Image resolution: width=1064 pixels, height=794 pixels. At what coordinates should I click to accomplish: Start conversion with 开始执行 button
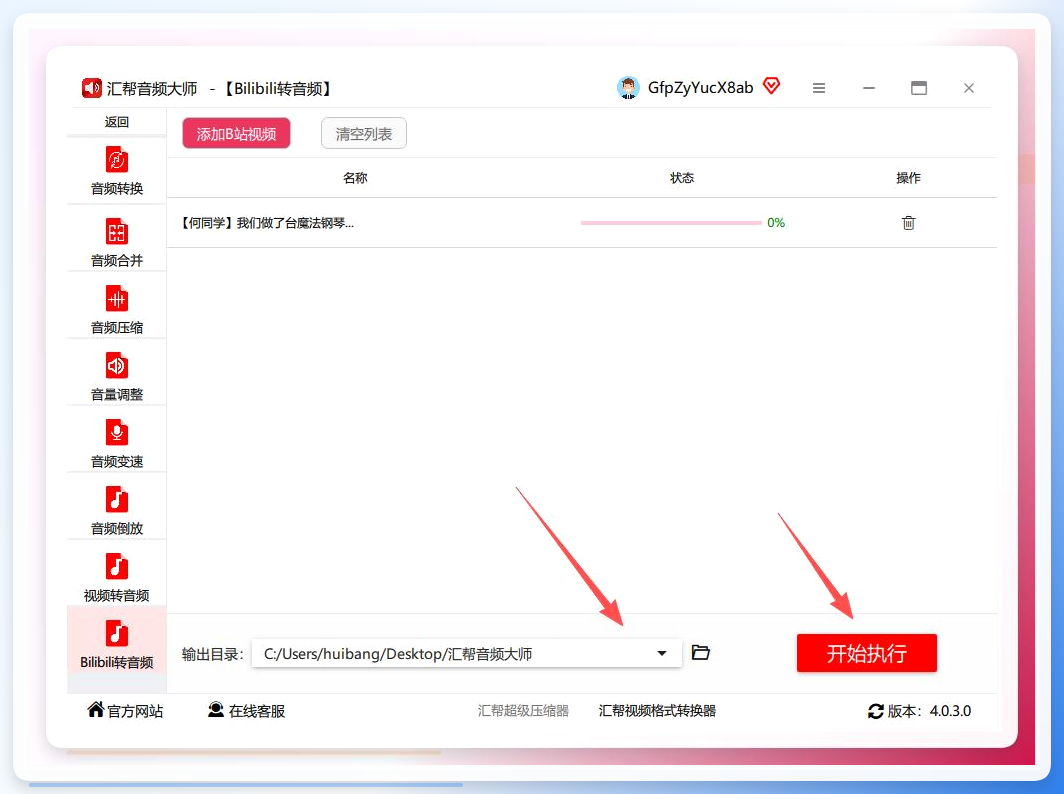[x=867, y=653]
